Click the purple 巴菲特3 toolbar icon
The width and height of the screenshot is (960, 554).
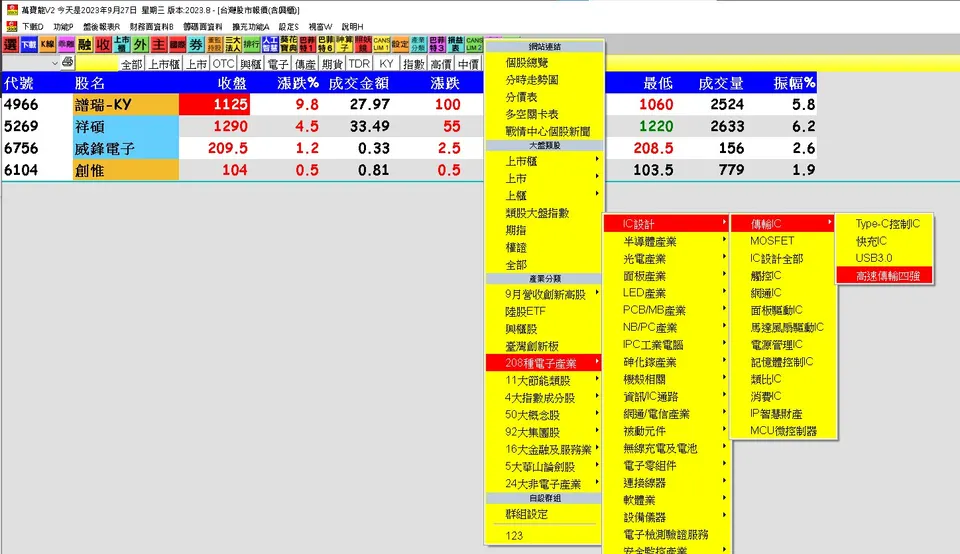pyautogui.click(x=437, y=45)
